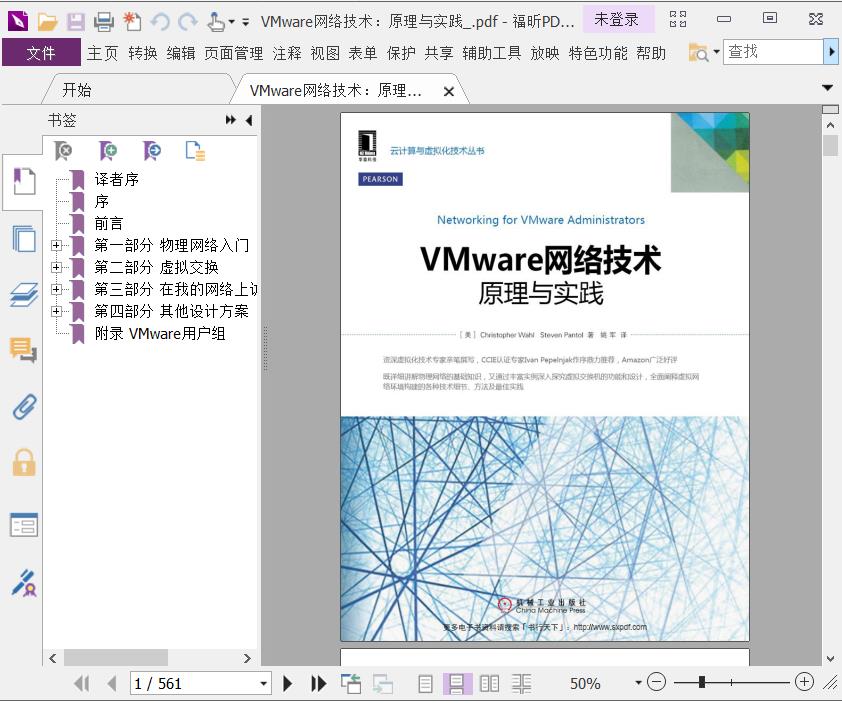Viewport: 842px width, 703px height.
Task: Open the advanced search folder icon
Action: pos(698,52)
